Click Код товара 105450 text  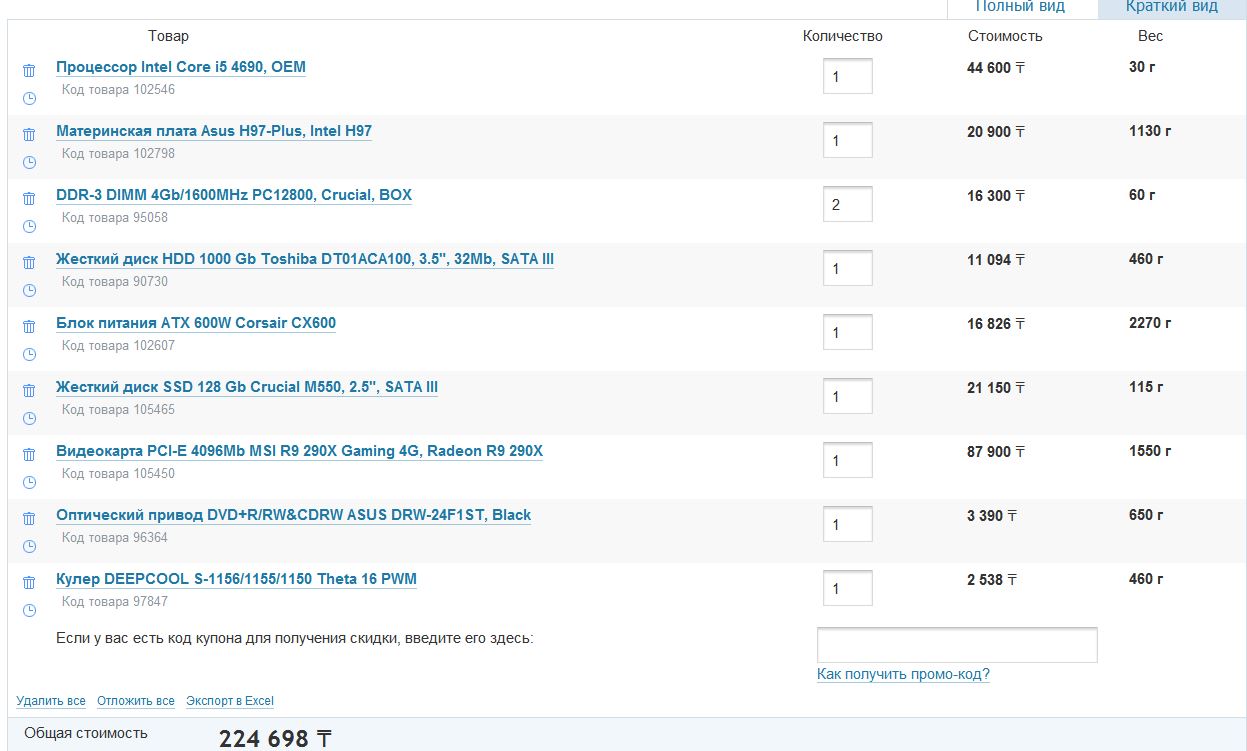118,474
